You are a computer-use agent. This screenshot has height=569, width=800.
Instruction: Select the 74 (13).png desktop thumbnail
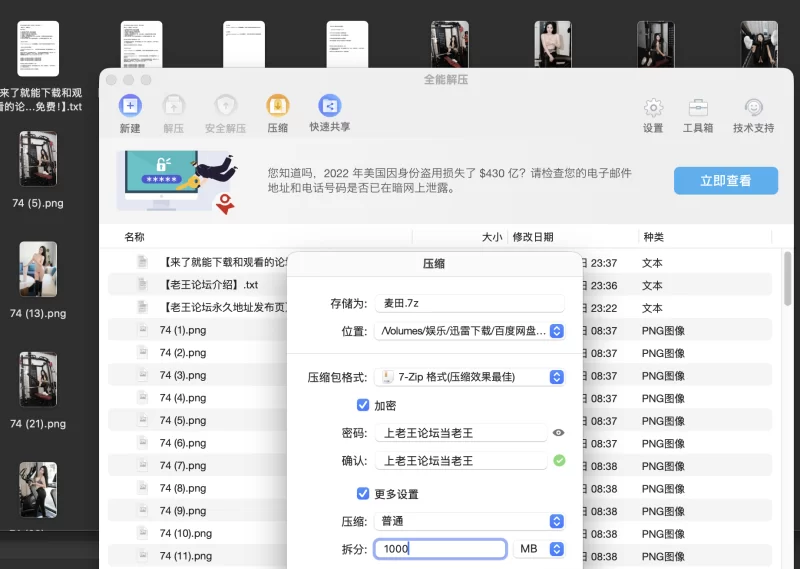(38, 268)
